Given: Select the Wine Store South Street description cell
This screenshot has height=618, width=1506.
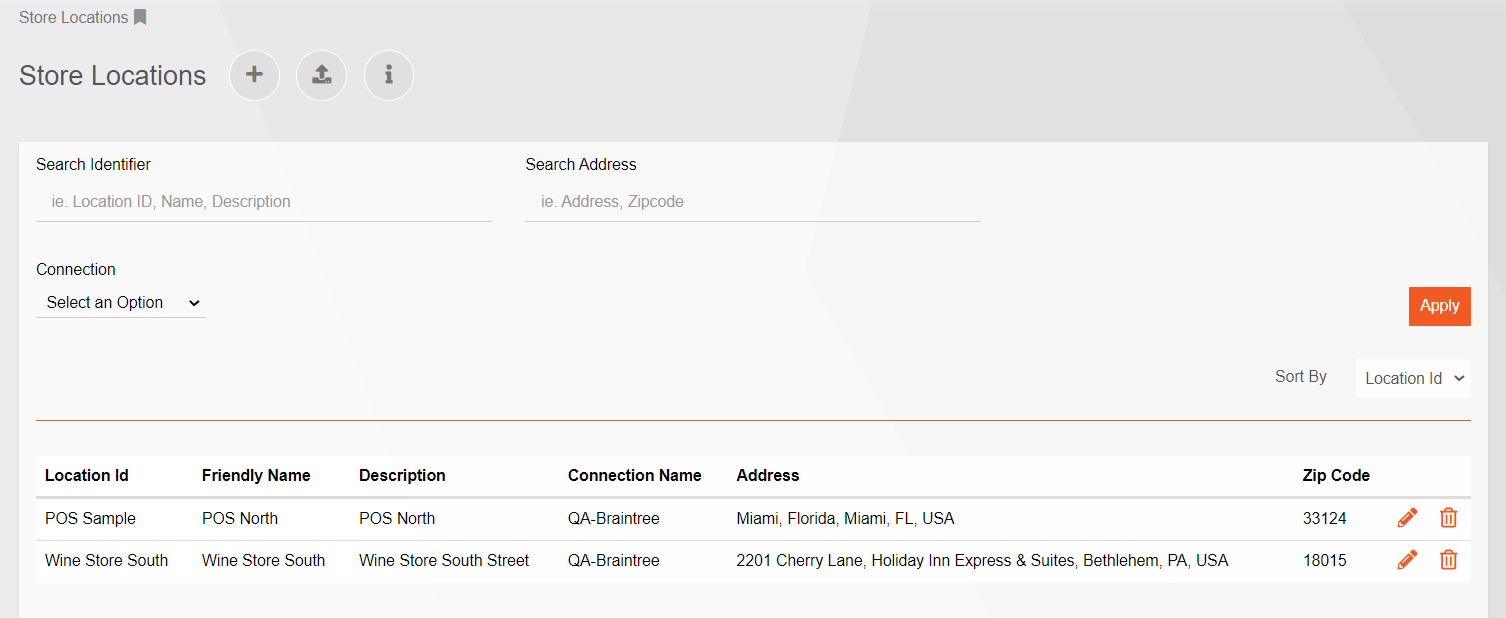Looking at the screenshot, I should pos(444,560).
